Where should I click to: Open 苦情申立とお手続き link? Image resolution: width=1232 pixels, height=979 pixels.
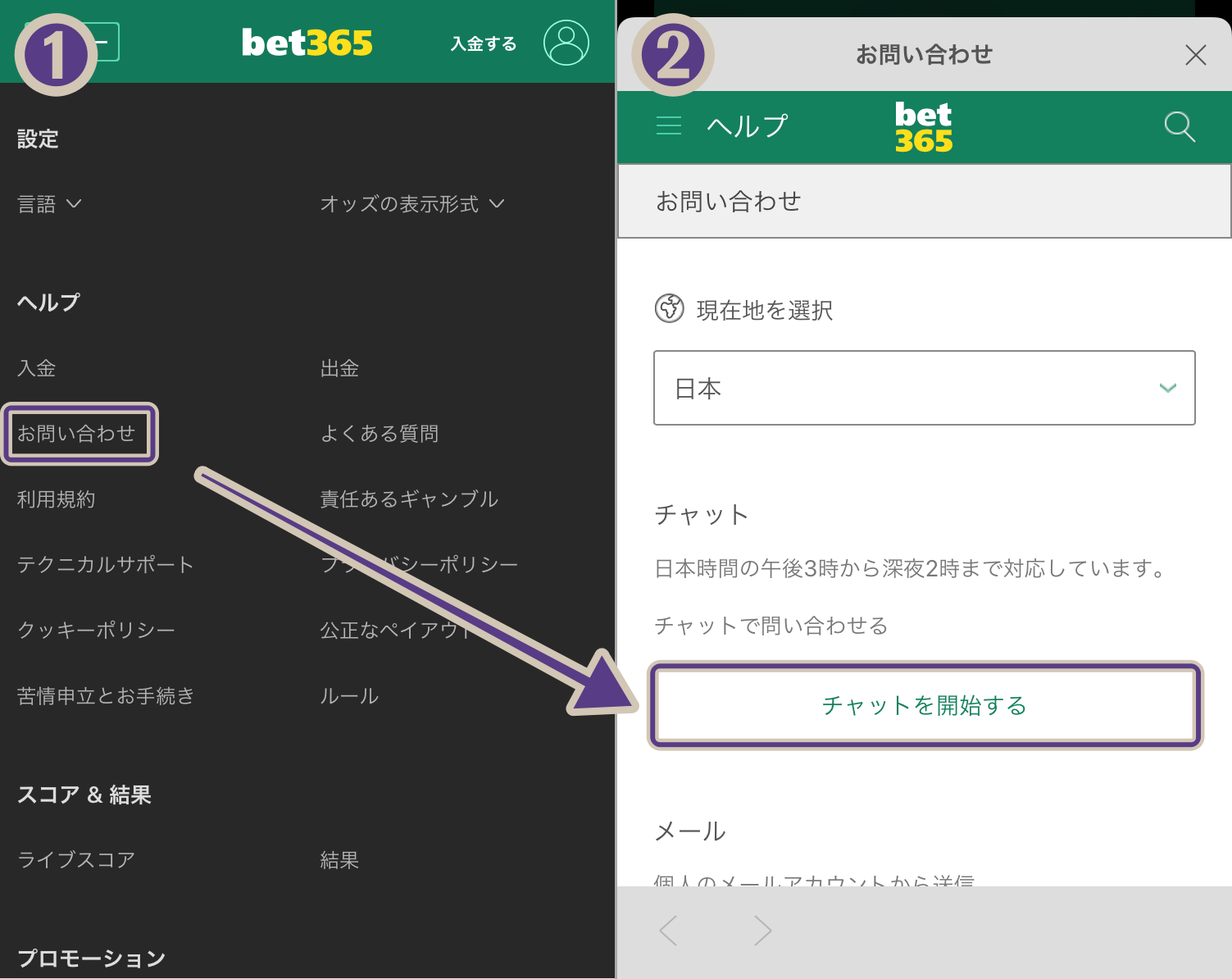106,695
